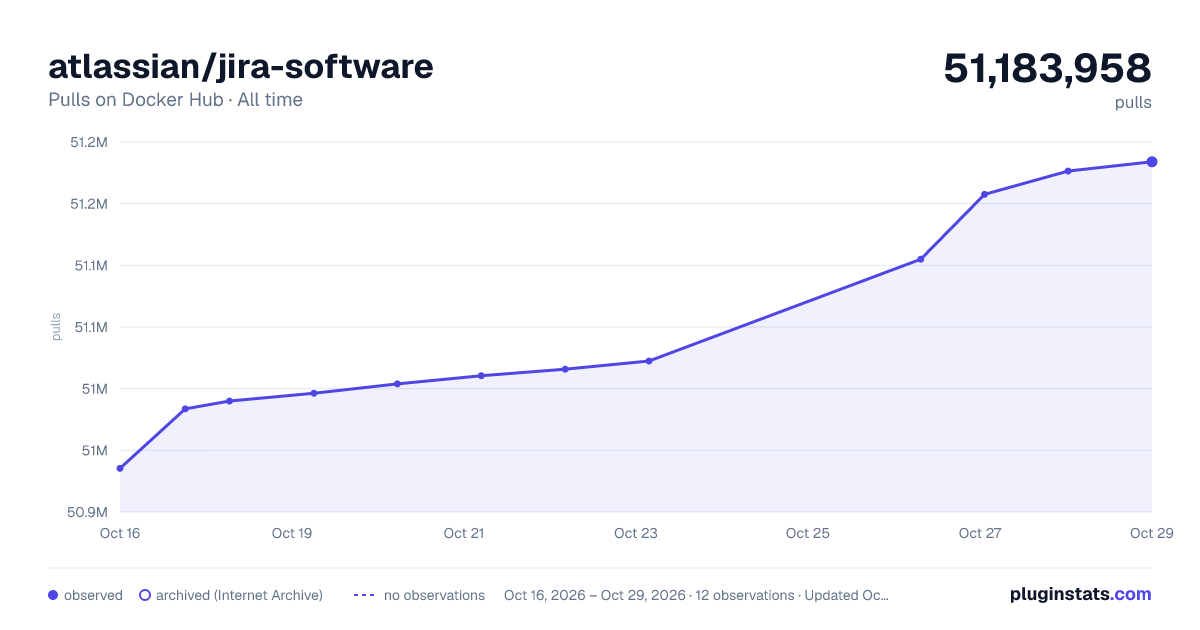Click the Oct 25 x-axis label

[808, 533]
